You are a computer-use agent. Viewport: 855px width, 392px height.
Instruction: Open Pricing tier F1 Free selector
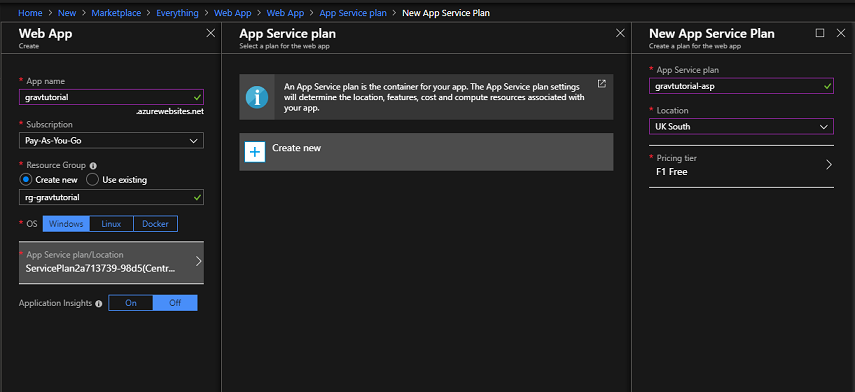pos(741,166)
